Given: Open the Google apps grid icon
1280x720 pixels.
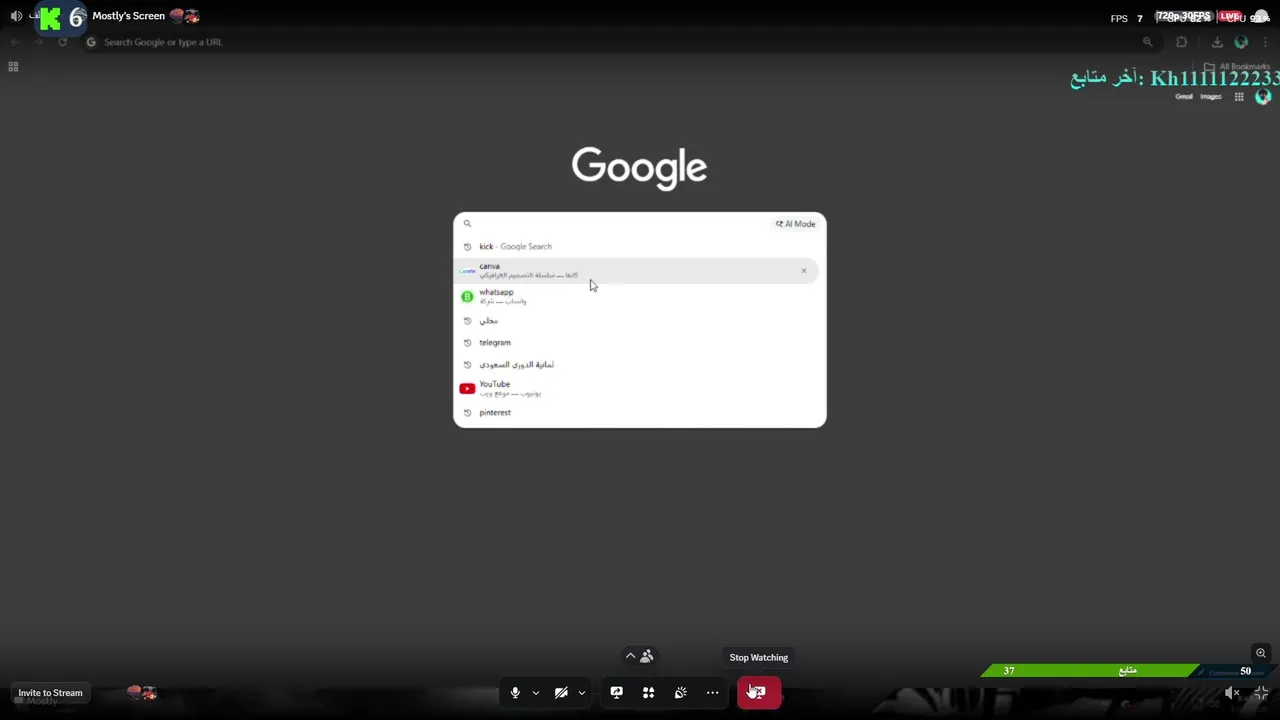Looking at the screenshot, I should click(1239, 97).
